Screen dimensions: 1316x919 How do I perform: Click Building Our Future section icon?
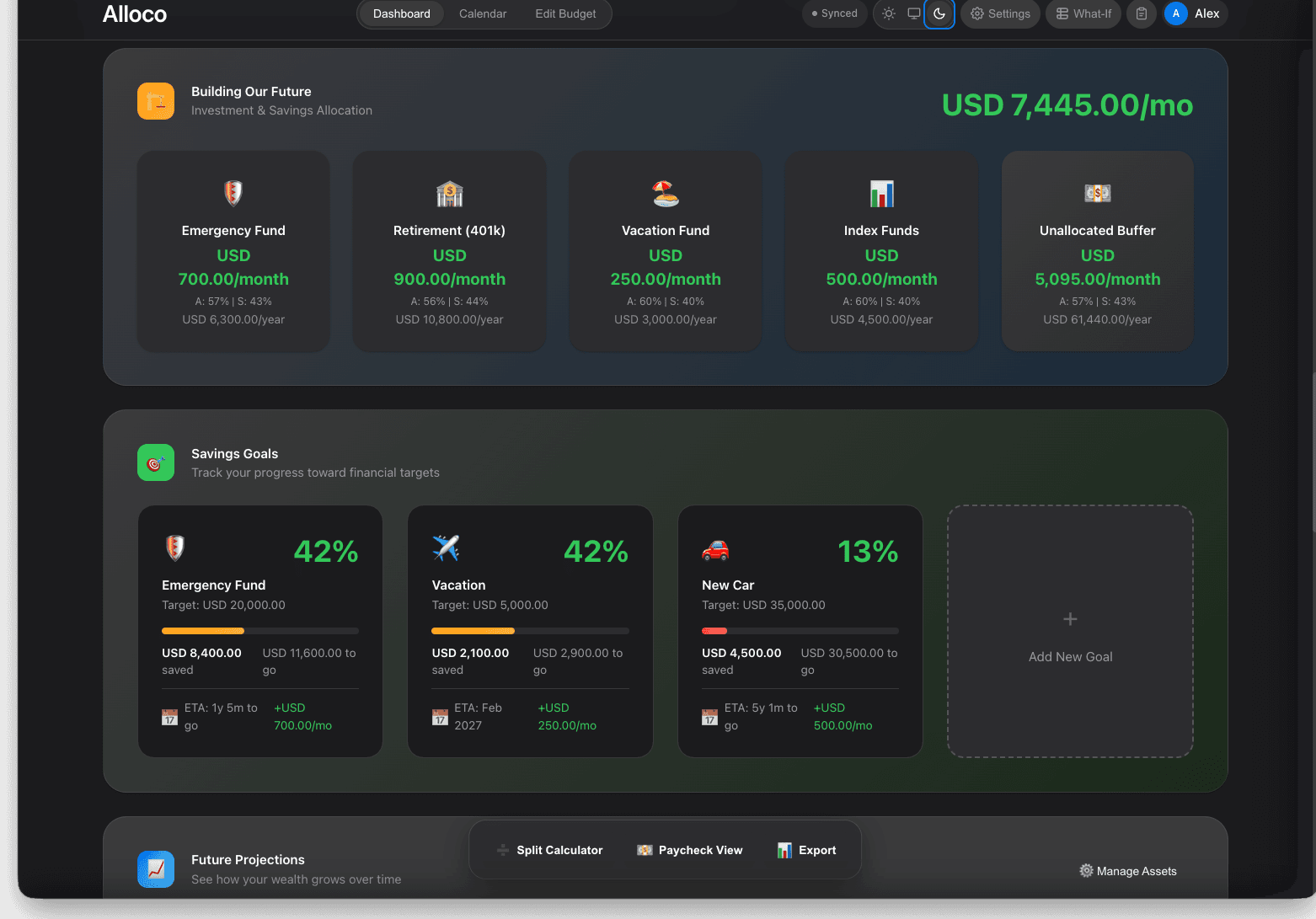coord(156,101)
